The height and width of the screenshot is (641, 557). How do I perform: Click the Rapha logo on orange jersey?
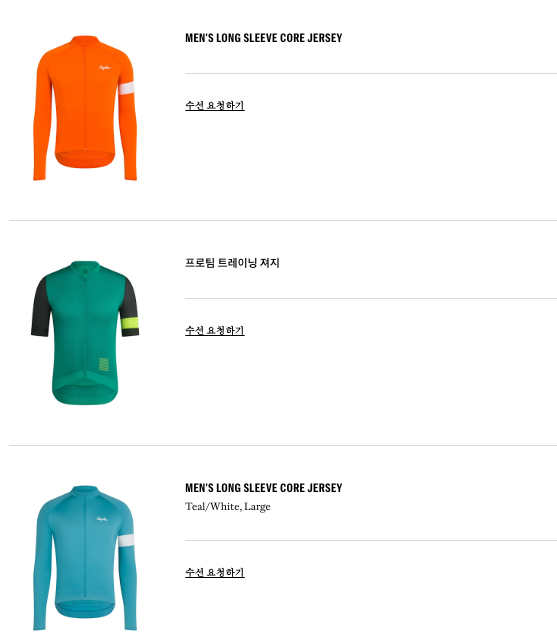(105, 67)
